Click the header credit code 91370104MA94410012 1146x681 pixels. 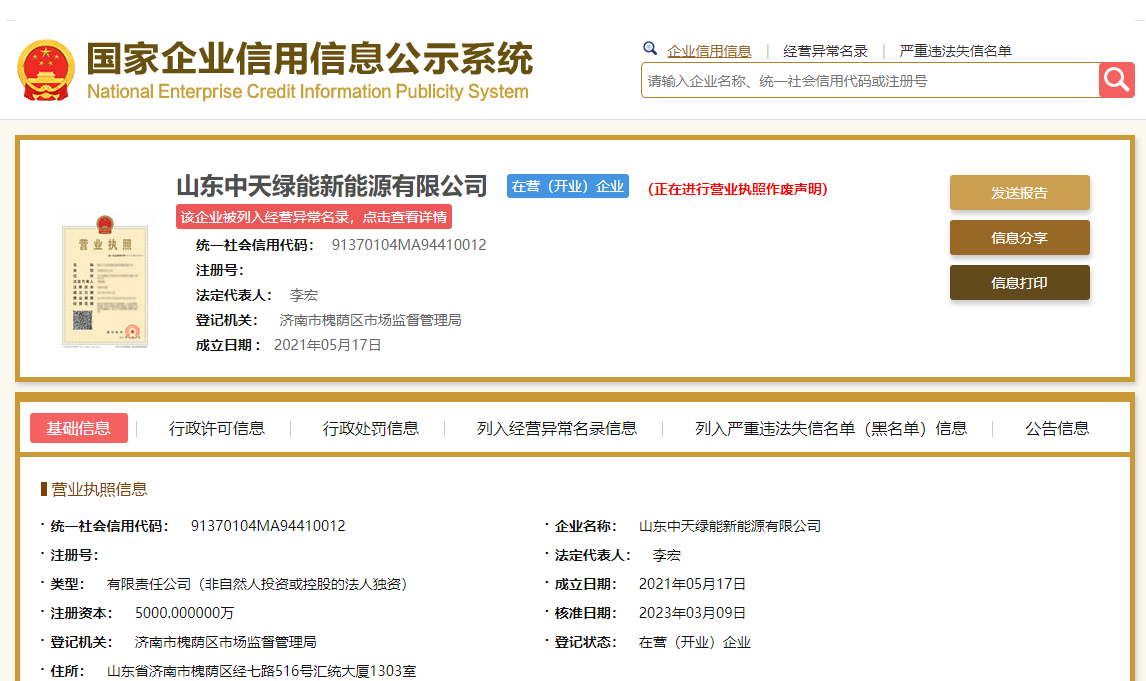(409, 245)
